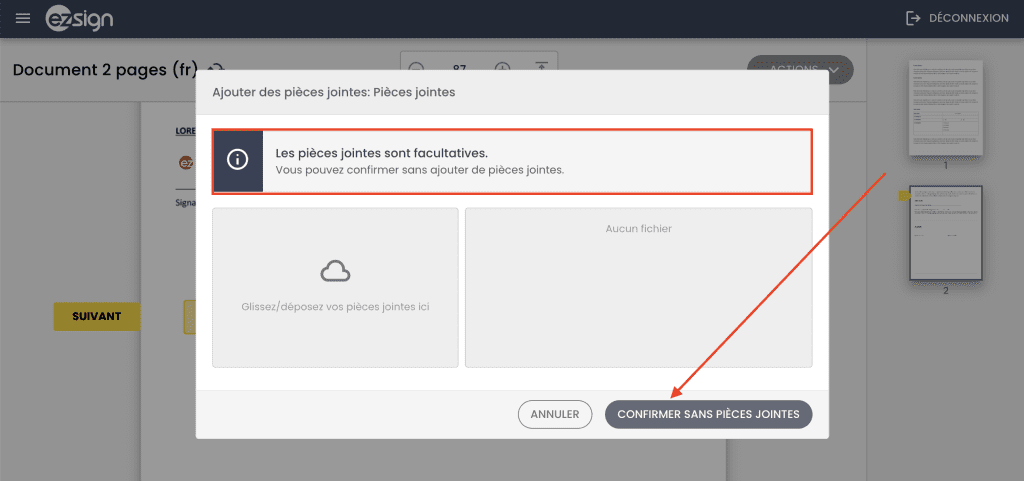Viewport: 1024px width, 481px height.
Task: Click the yellow SUIVANT button
Action: point(96,316)
